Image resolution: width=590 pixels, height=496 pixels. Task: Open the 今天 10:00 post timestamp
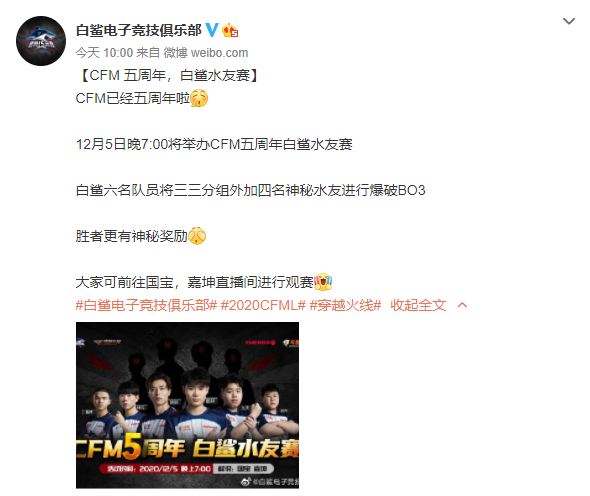[104, 53]
